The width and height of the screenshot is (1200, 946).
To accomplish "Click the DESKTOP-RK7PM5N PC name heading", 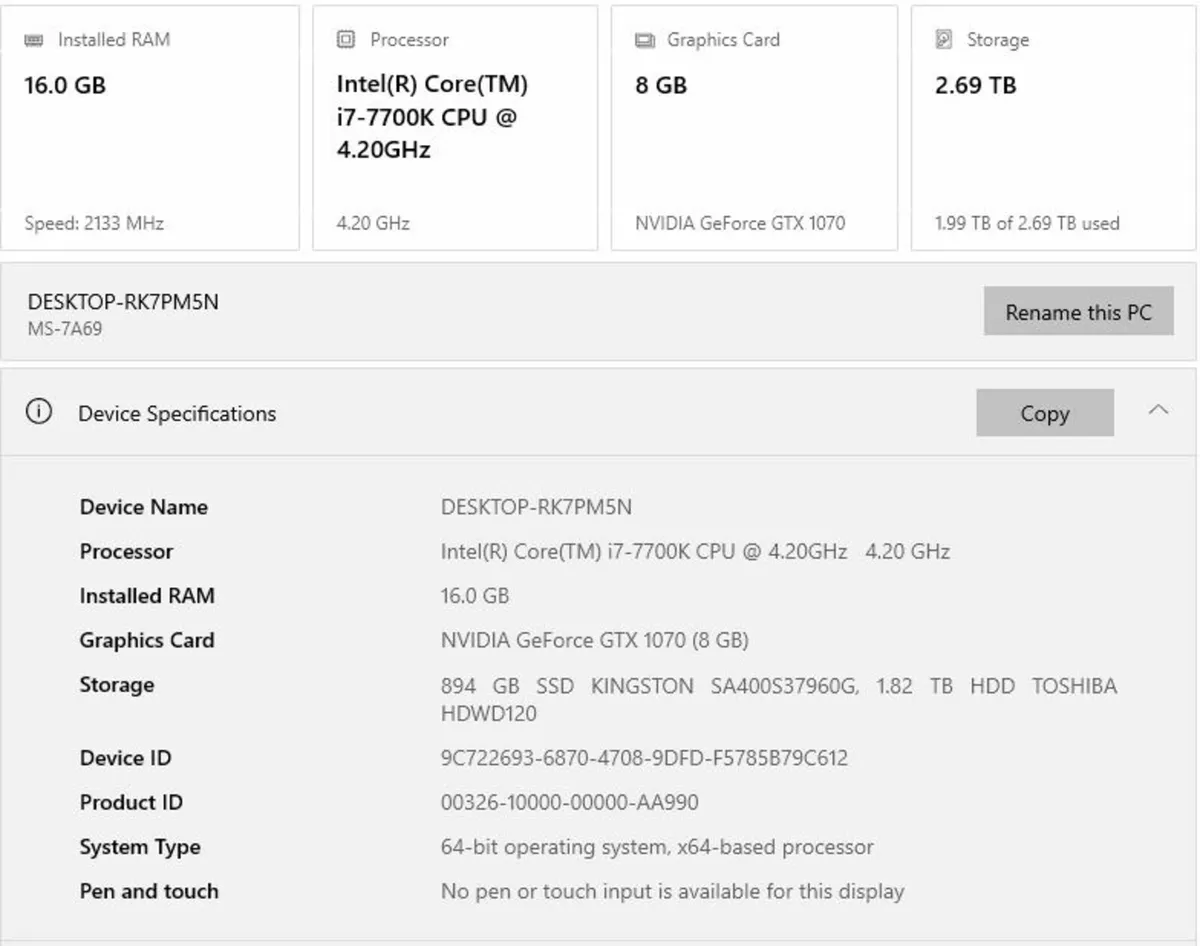I will 123,302.
